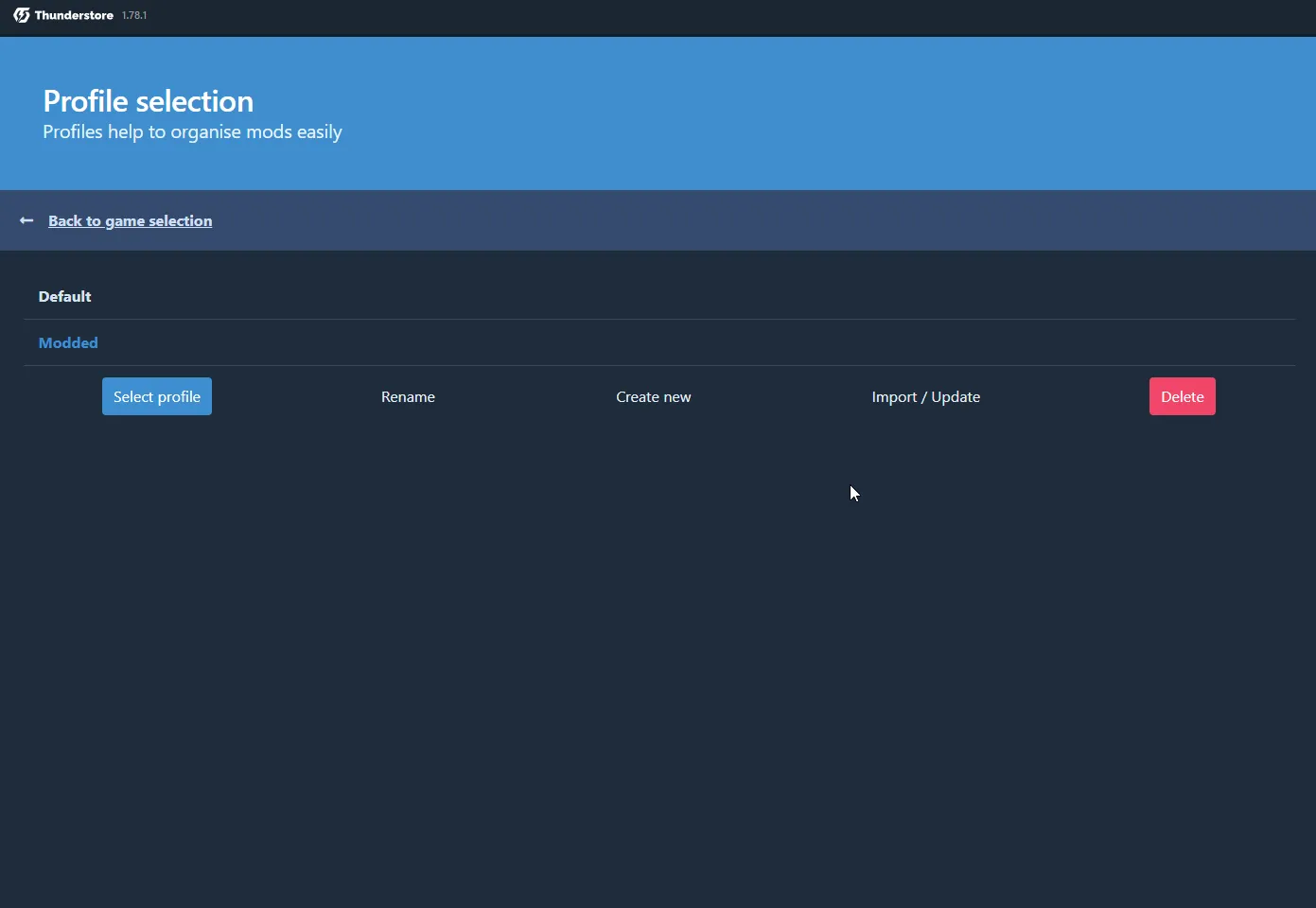The image size is (1316, 908).
Task: Click the back arrow icon
Action: [25, 219]
